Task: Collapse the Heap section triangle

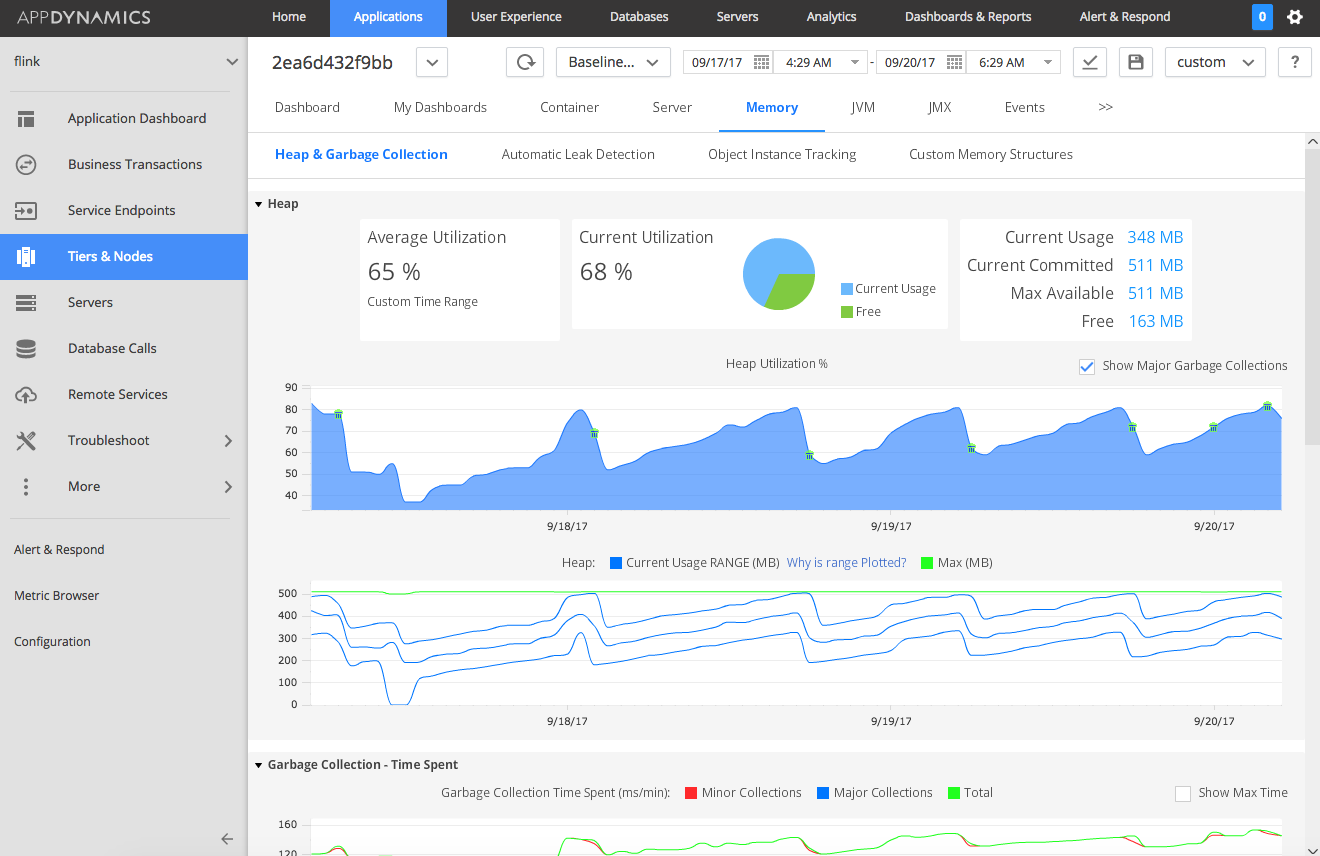Action: [258, 204]
